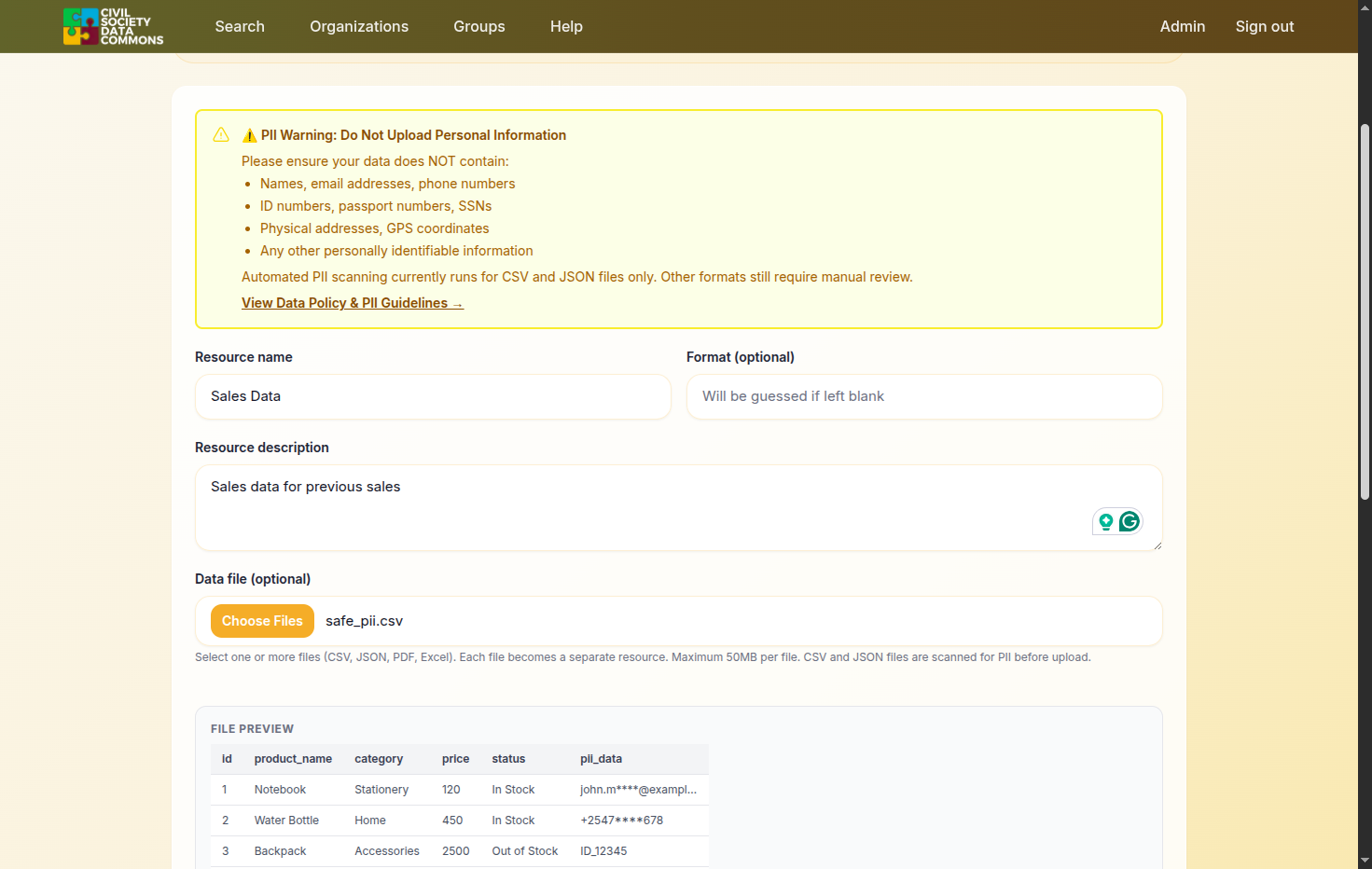The width and height of the screenshot is (1372, 869).
Task: Click the green lightbulb suggestion icon
Action: [1106, 521]
